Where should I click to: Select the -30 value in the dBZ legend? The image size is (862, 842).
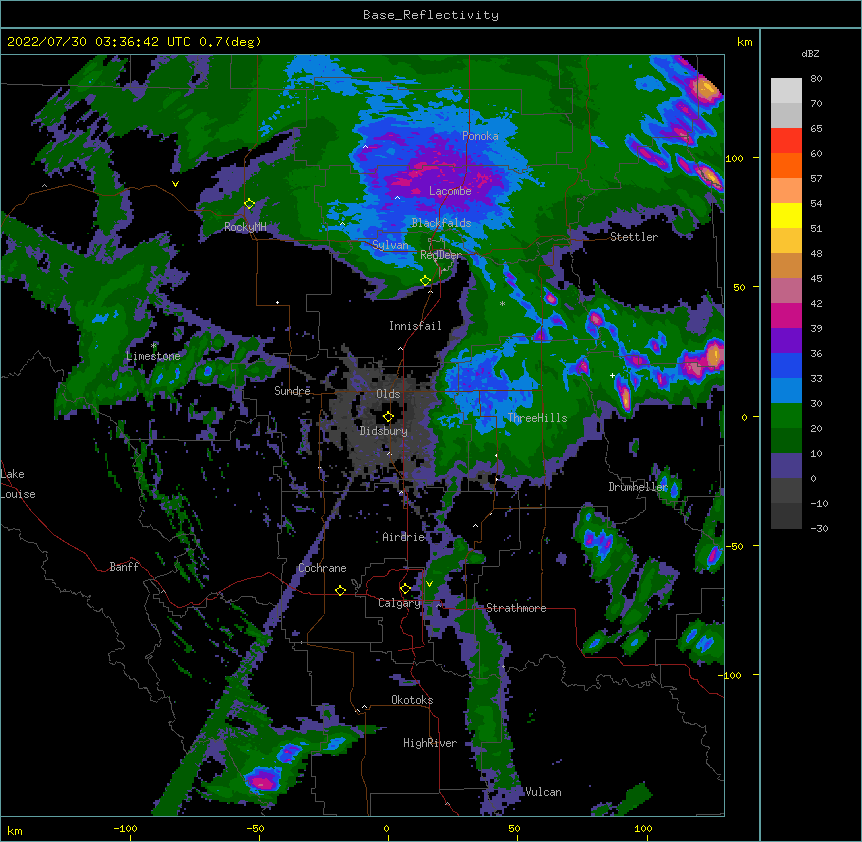(819, 528)
